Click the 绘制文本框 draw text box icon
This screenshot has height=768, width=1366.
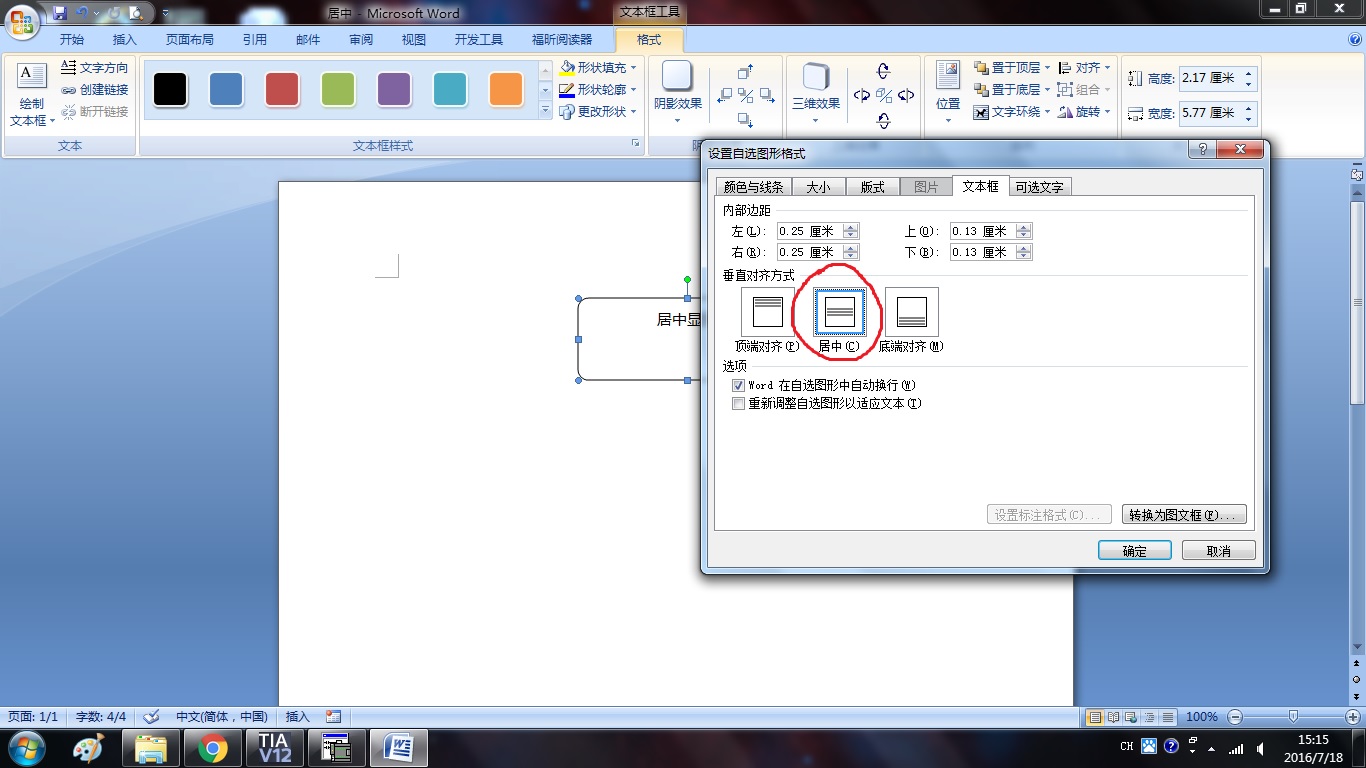click(x=32, y=76)
